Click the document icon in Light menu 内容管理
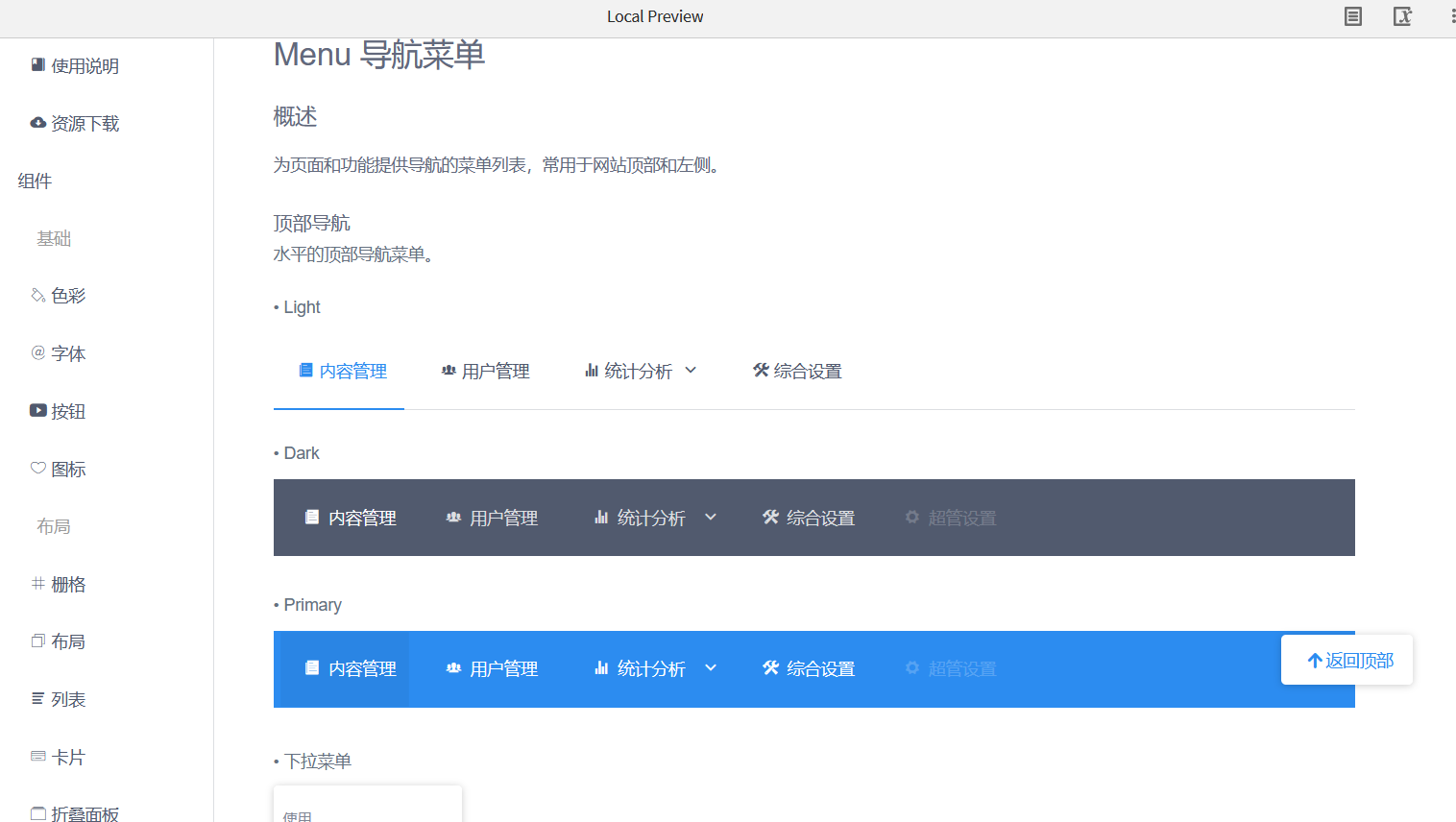Viewport: 1456px width, 822px height. click(305, 370)
